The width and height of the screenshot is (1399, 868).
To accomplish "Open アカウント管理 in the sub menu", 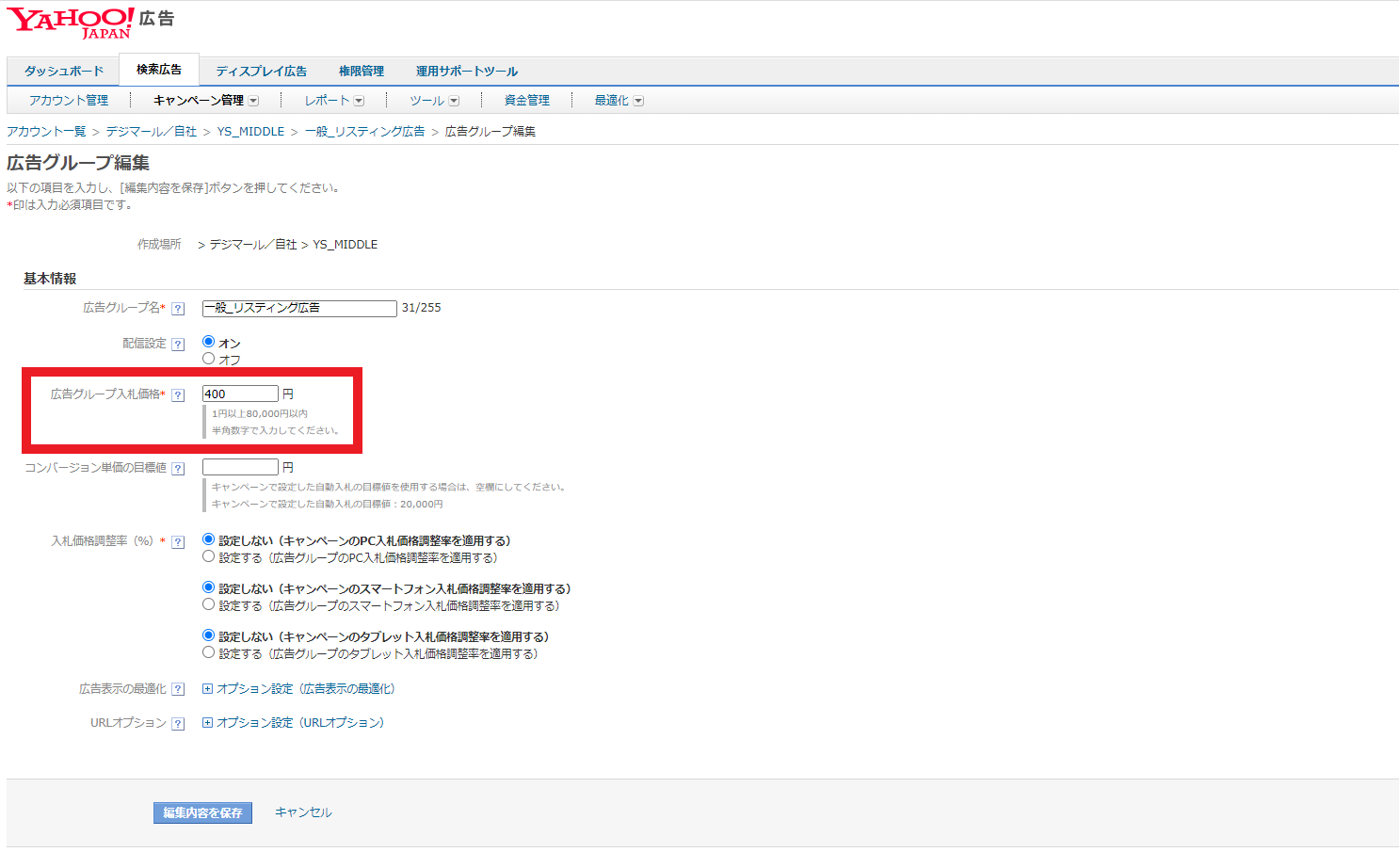I will (69, 101).
